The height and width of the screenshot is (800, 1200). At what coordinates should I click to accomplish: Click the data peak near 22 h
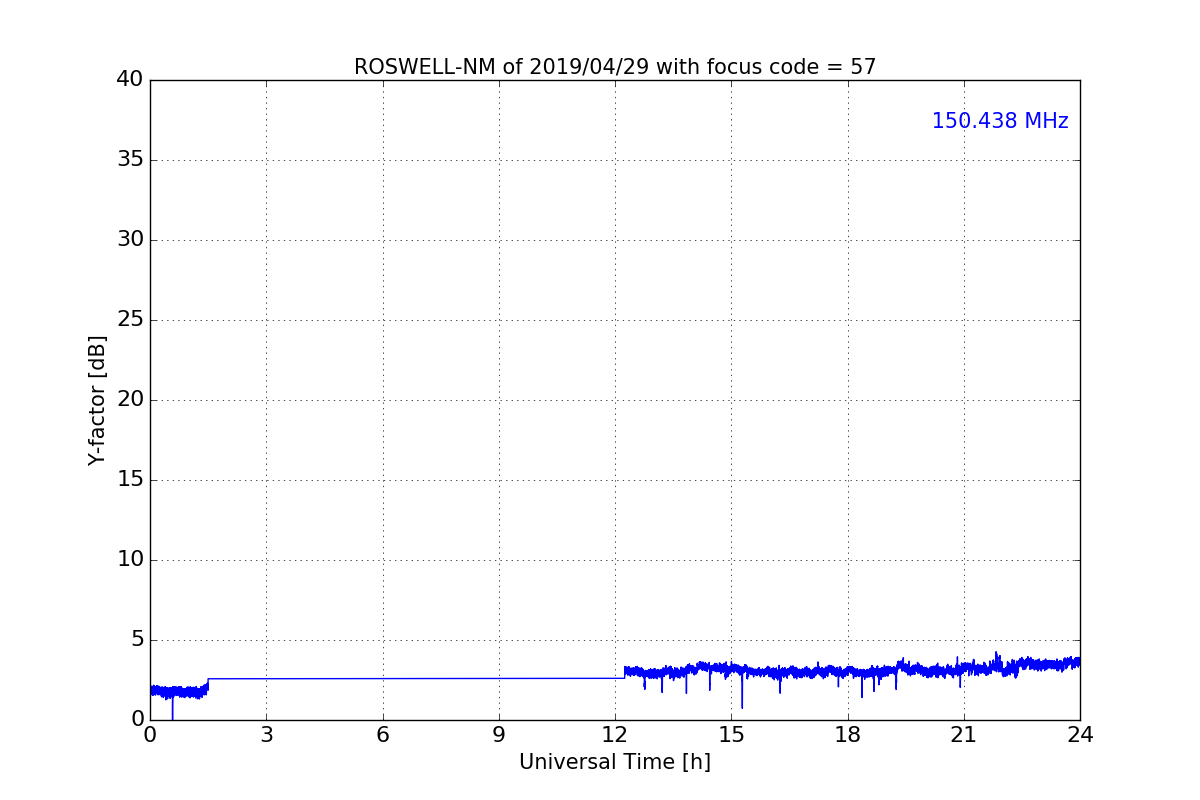[996, 658]
